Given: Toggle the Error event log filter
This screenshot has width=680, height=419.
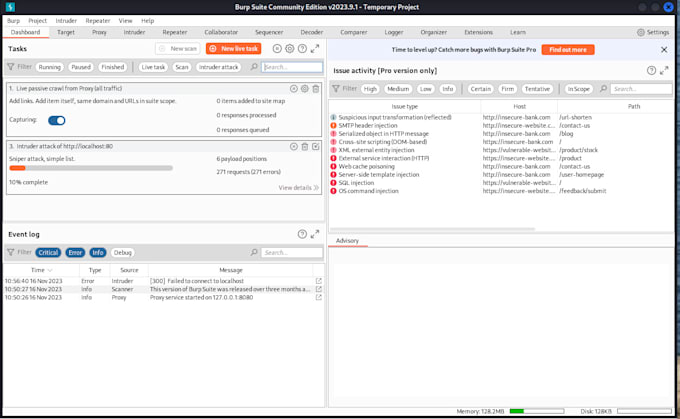Looking at the screenshot, I should (75, 252).
